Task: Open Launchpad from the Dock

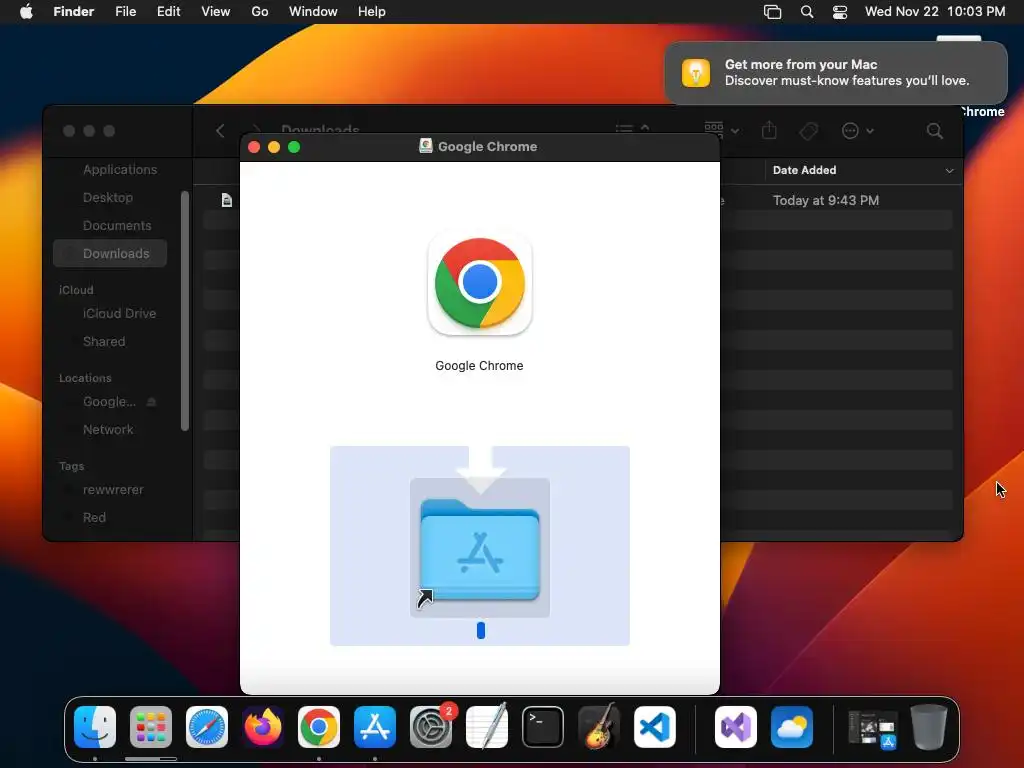Action: point(151,727)
